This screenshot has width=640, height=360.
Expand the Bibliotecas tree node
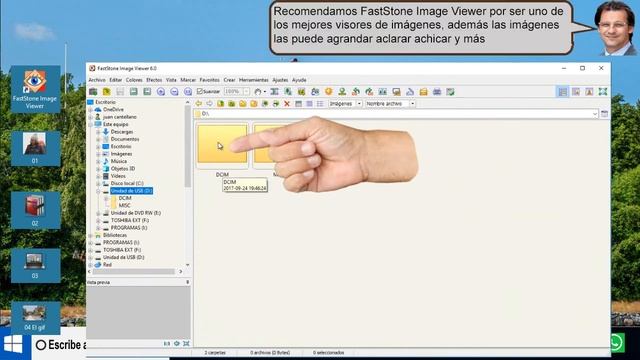click(x=91, y=236)
